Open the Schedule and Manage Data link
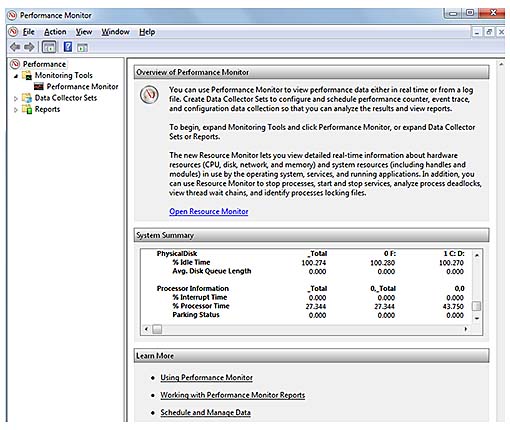The height and width of the screenshot is (430, 510). (x=205, y=412)
